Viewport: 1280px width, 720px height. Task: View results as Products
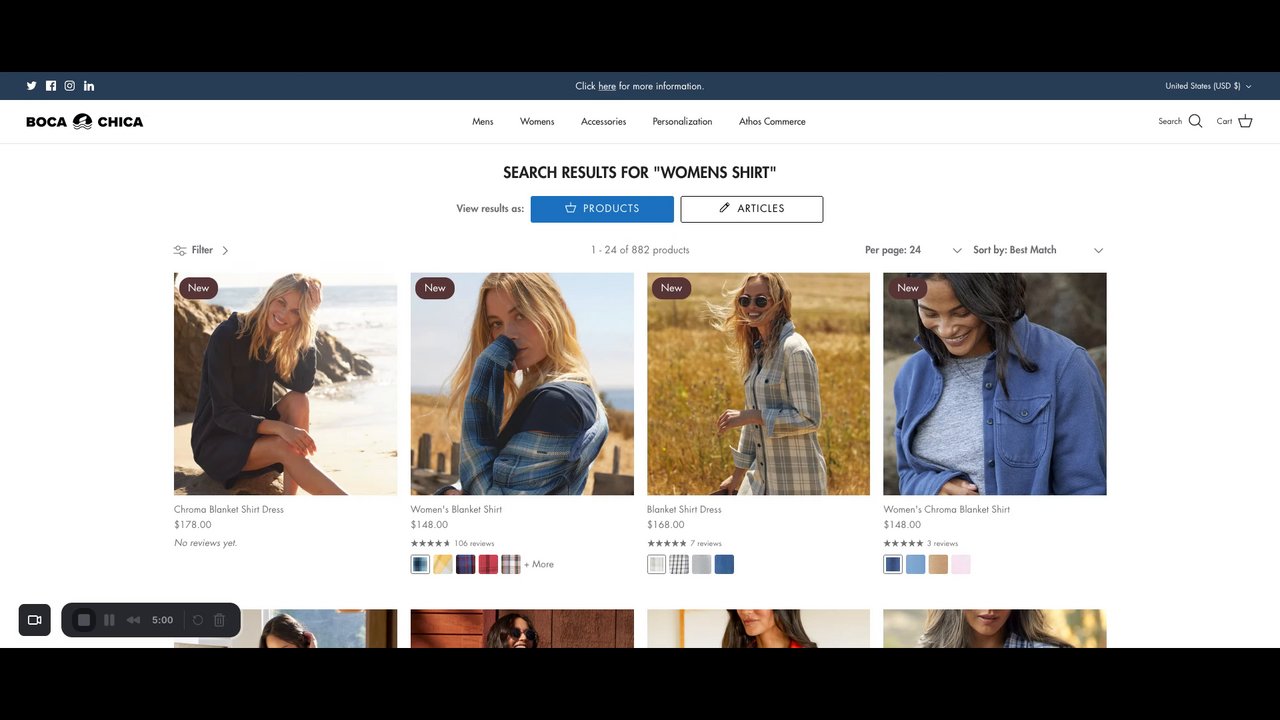(x=602, y=209)
